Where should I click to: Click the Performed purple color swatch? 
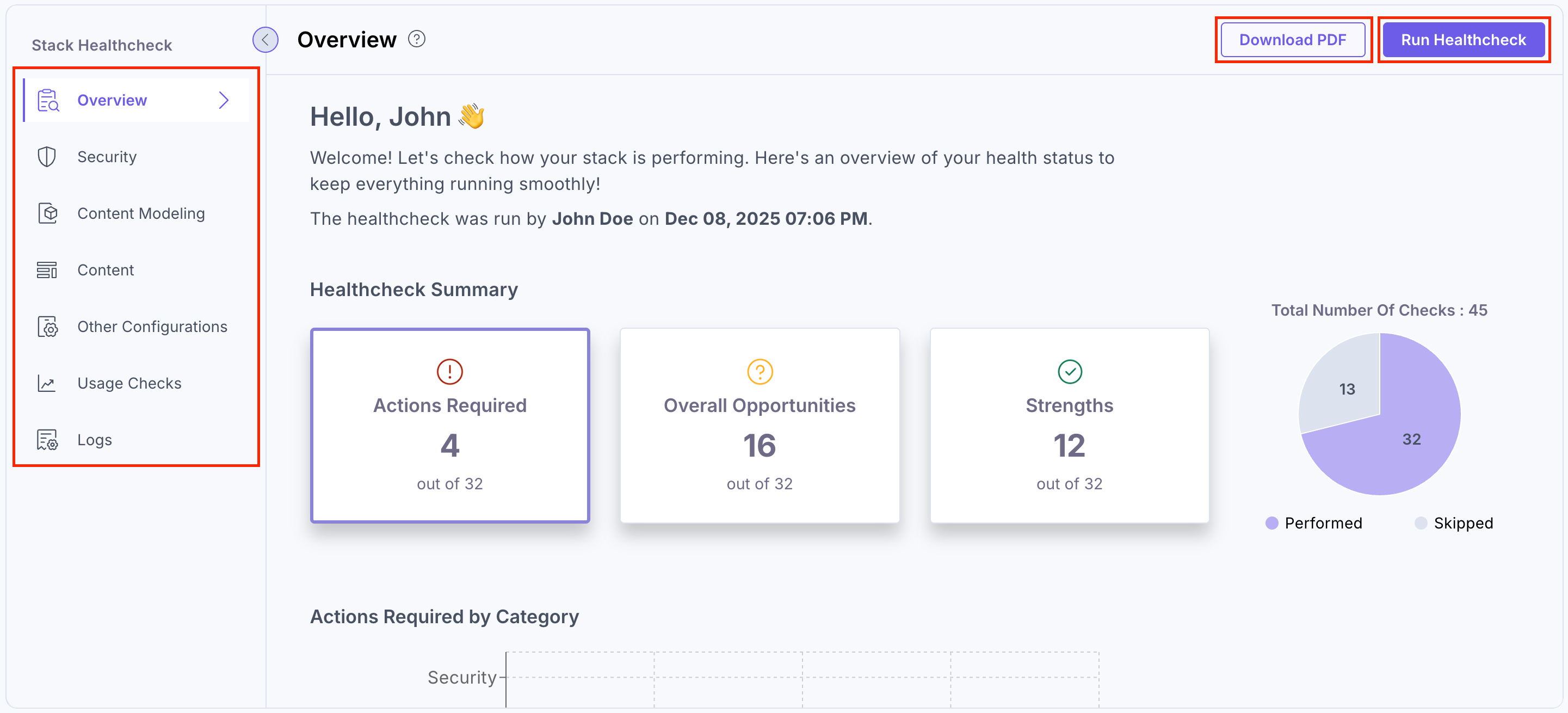click(1271, 523)
